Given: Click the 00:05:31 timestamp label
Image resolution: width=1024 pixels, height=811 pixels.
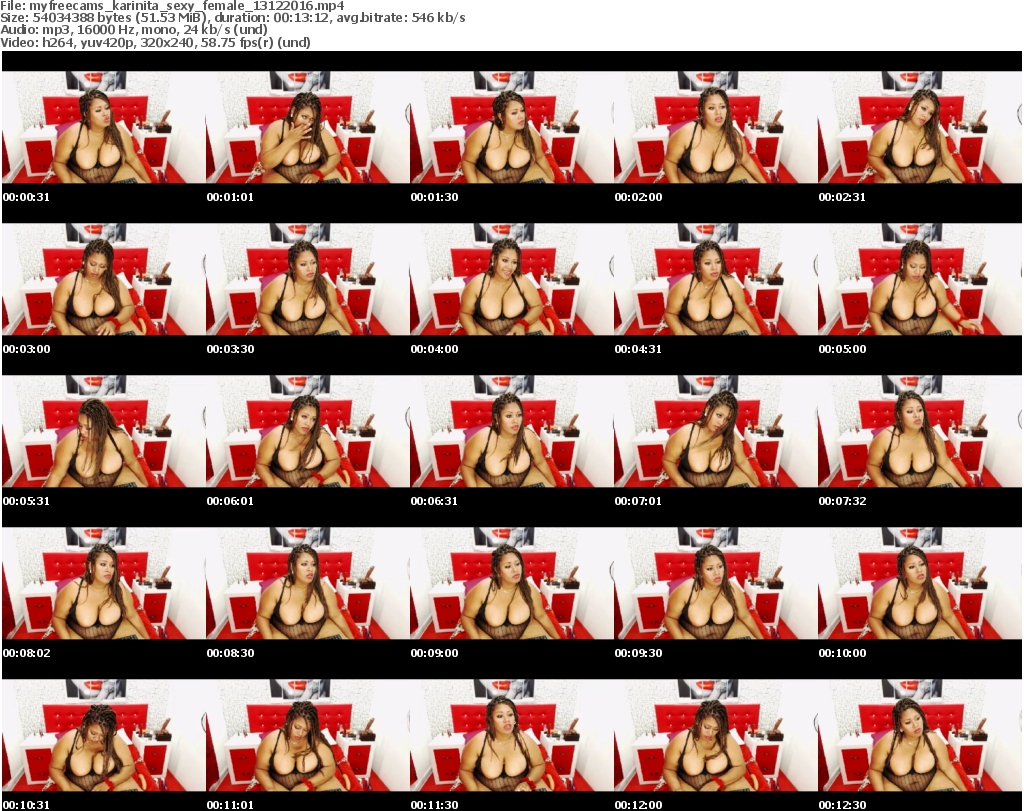Looking at the screenshot, I should 26,501.
